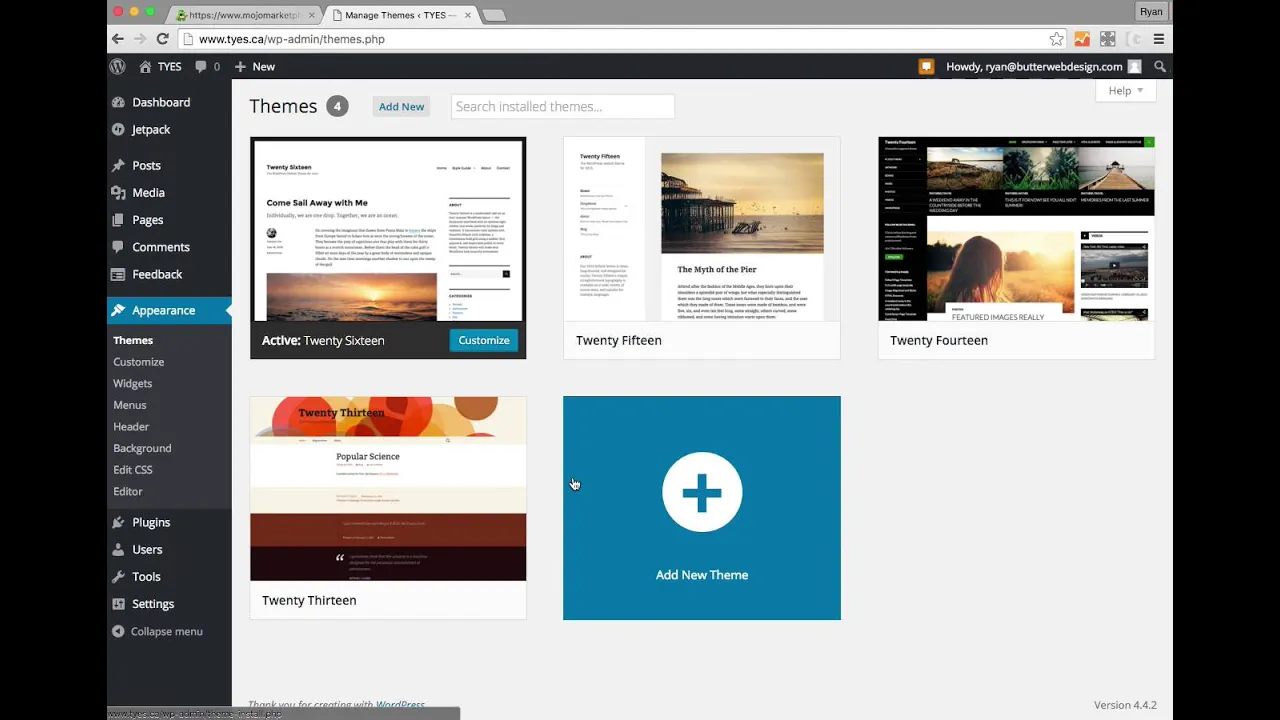Open the Header submenu item
This screenshot has height=720, width=1280.
tap(131, 427)
